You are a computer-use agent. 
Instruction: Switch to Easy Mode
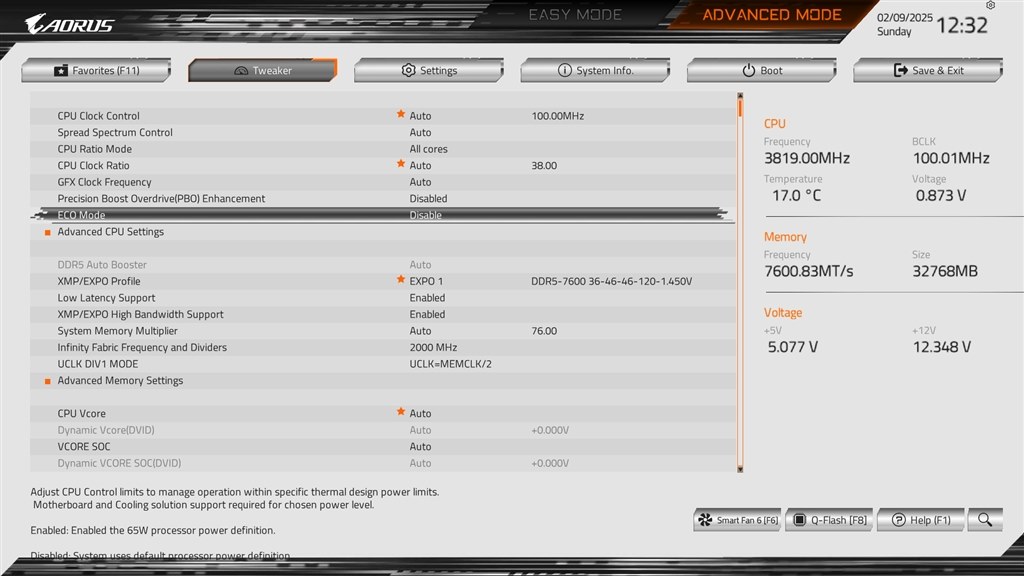point(575,14)
